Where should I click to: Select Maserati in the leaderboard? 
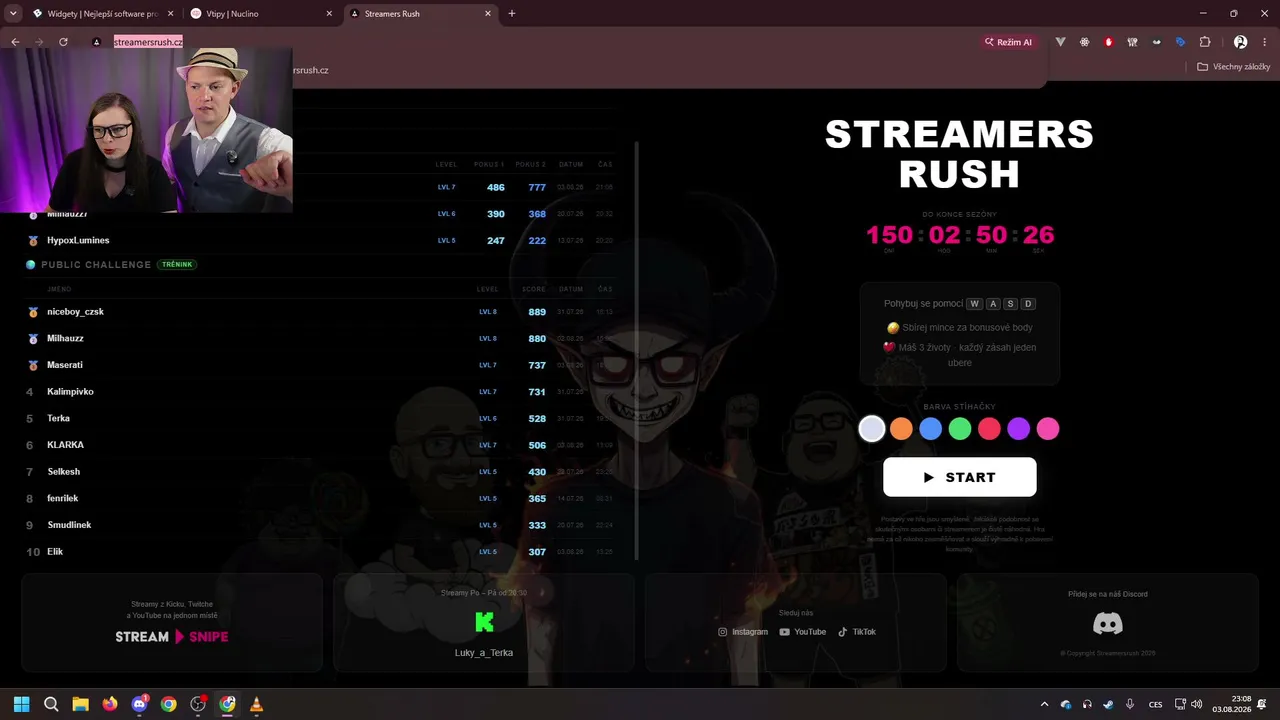pos(320,365)
